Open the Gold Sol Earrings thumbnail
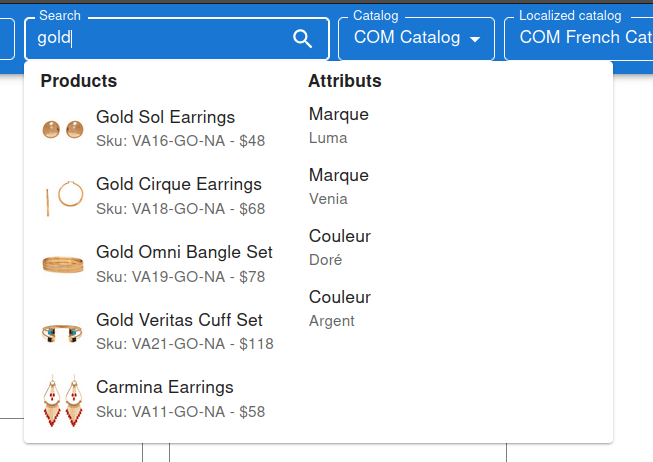 62,129
